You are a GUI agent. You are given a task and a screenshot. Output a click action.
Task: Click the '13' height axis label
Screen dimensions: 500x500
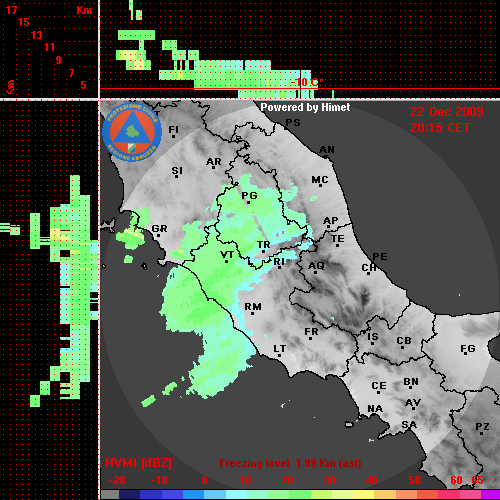[37, 35]
